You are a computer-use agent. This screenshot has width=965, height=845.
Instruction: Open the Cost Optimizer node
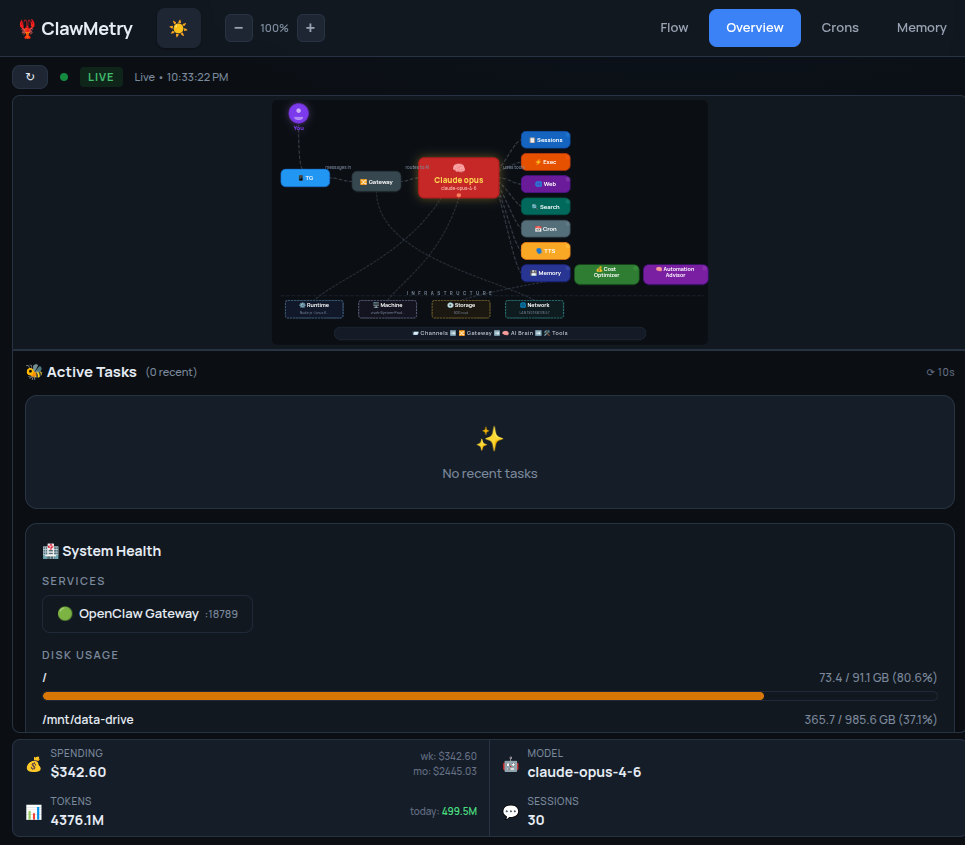[606, 274]
